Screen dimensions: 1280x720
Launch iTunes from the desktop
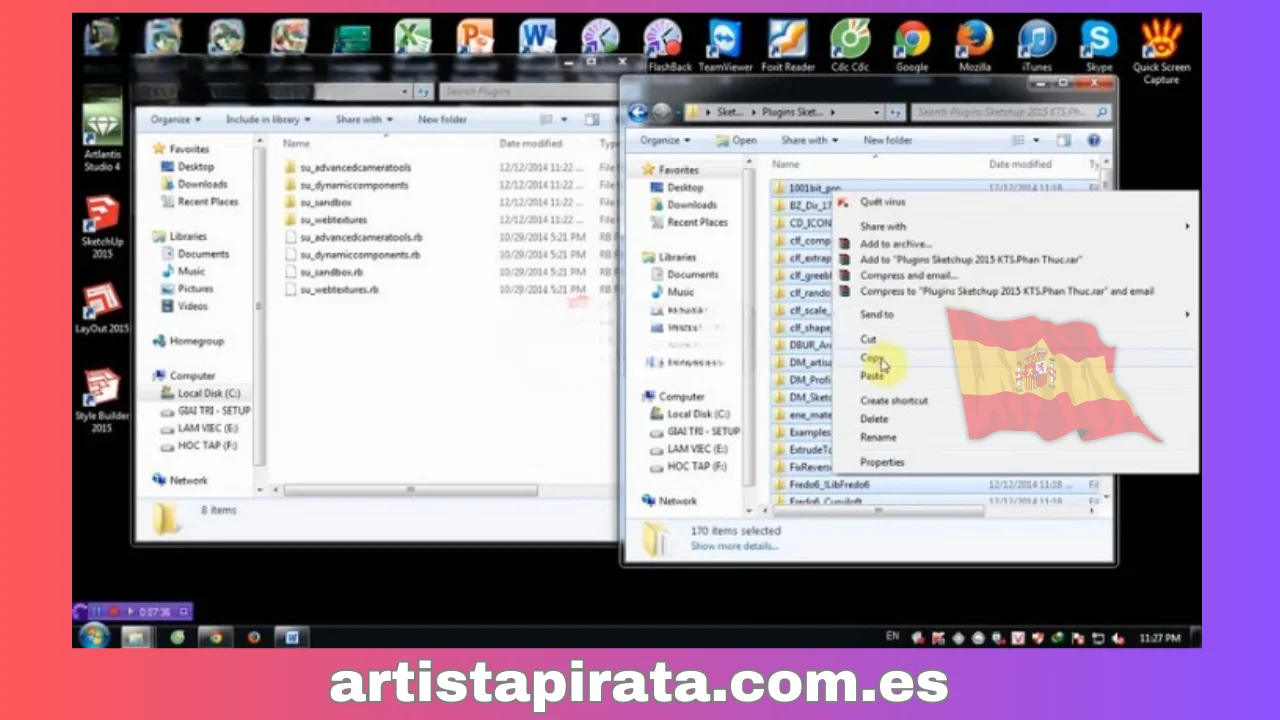click(1037, 45)
